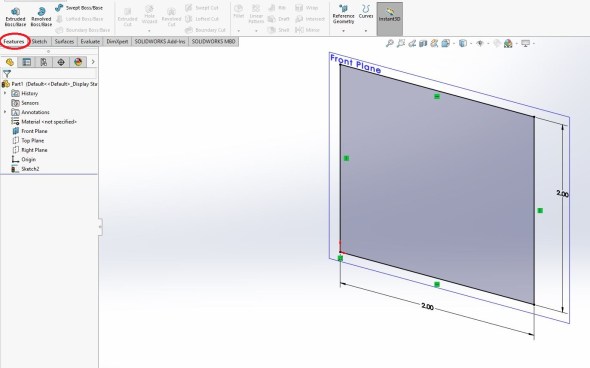Open View Settings dropdown arrow
The image size is (590, 368).
click(x=534, y=44)
